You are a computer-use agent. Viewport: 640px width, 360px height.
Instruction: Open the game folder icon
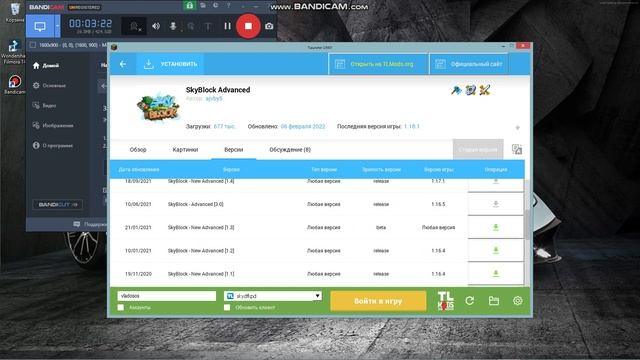coord(494,301)
